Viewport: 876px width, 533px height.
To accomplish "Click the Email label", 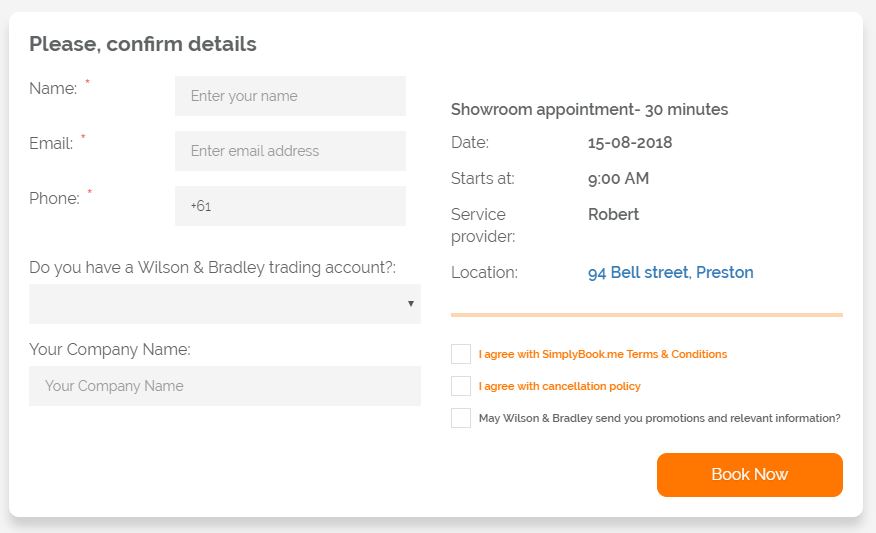I will (x=51, y=143).
